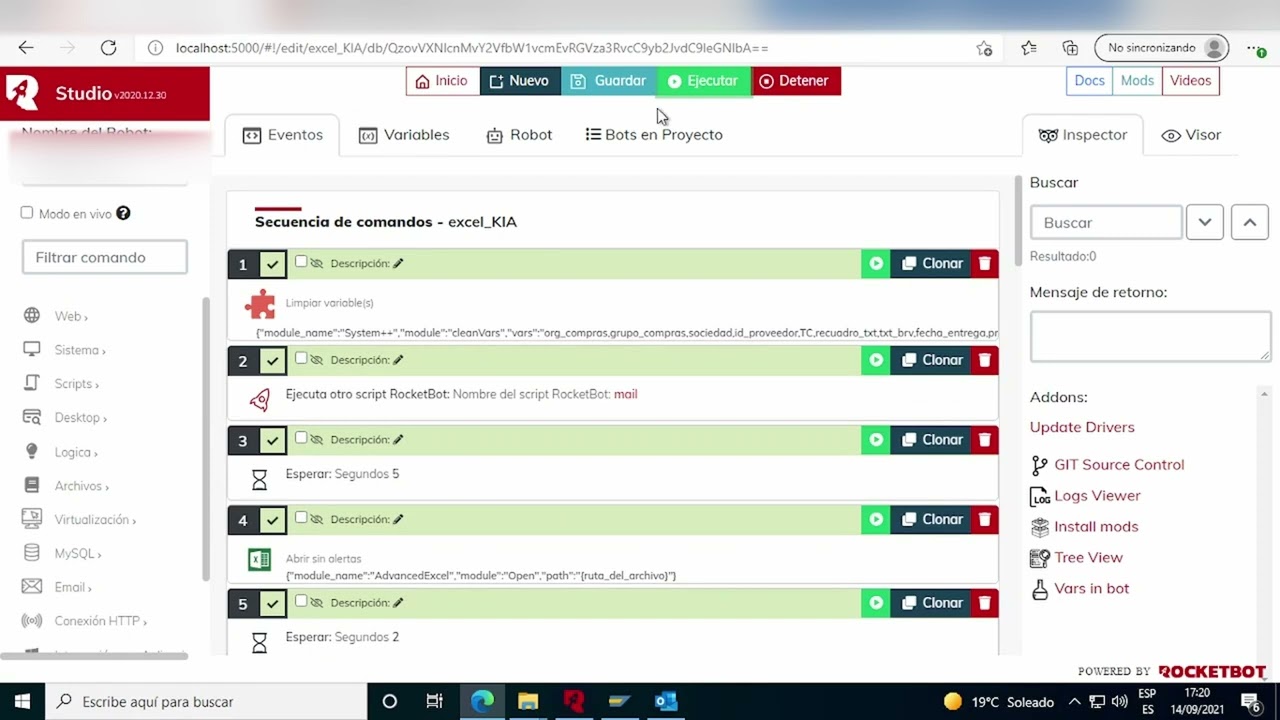
Task: Edit description pencil on command 2
Action: tap(398, 360)
